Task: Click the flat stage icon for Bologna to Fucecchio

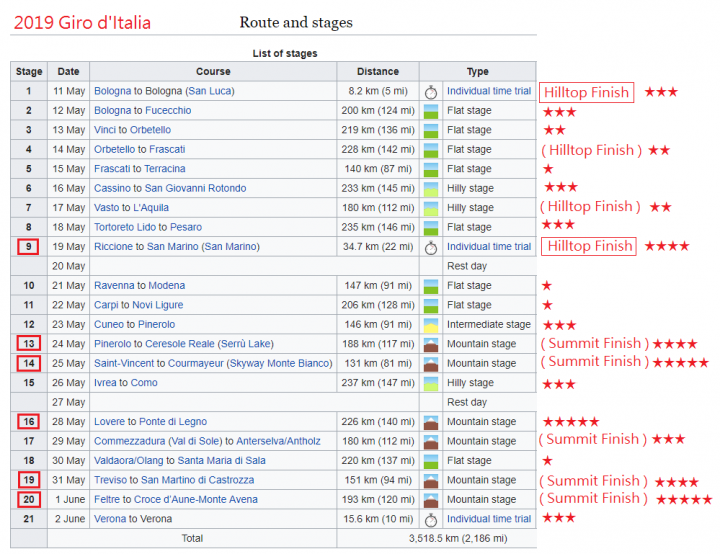Action: pos(431,111)
